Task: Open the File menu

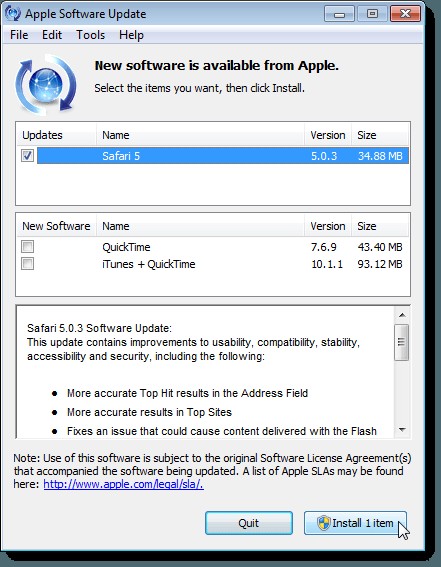Action: 19,35
